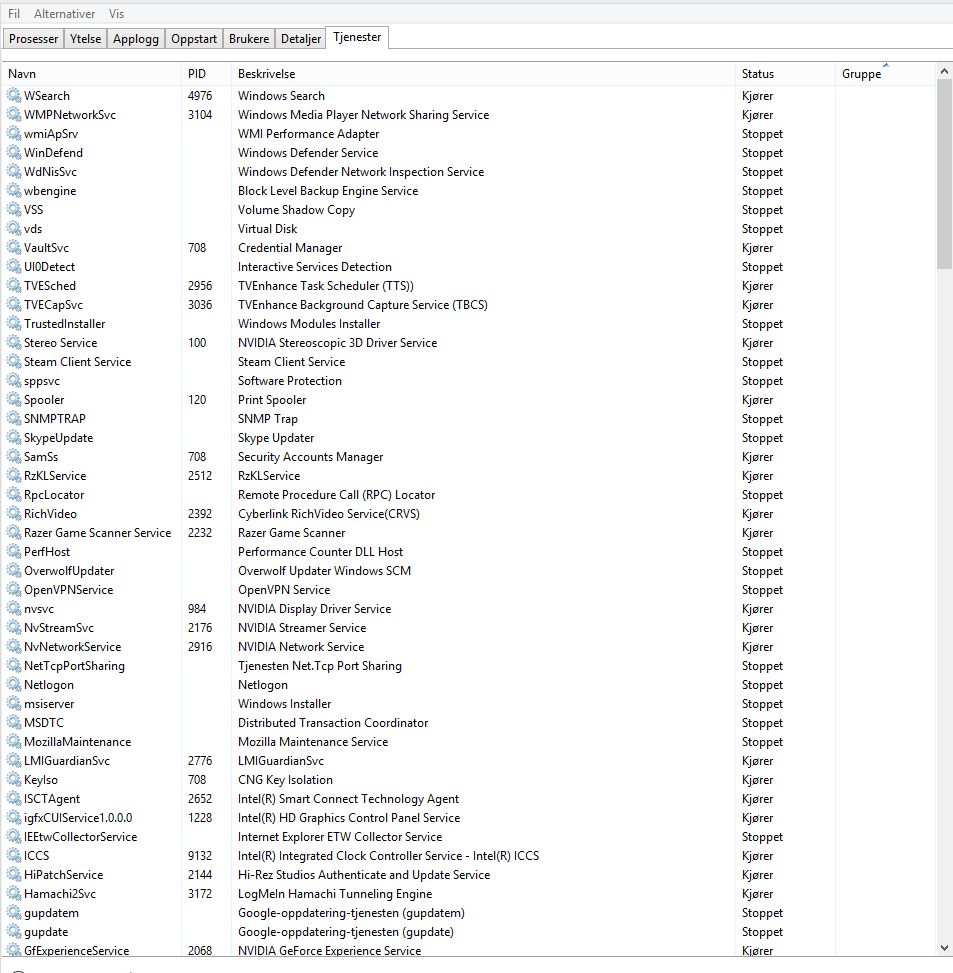Click the gear icon next to RzKLService
This screenshot has width=953, height=973.
(x=14, y=475)
